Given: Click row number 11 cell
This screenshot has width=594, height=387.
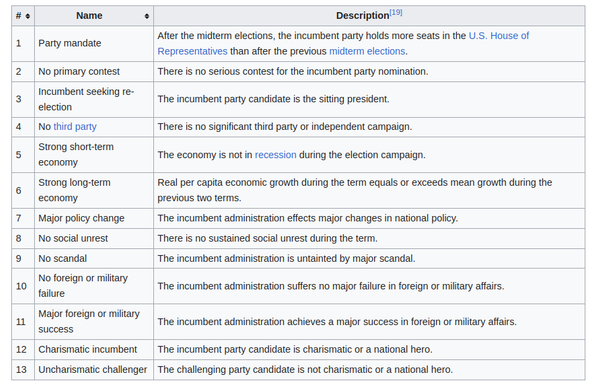Looking at the screenshot, I should click(x=23, y=321).
